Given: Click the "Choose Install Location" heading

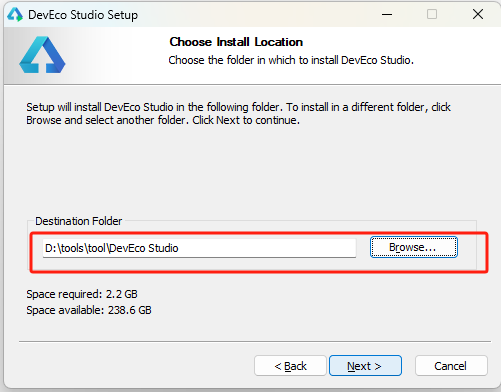Looking at the screenshot, I should 236,42.
